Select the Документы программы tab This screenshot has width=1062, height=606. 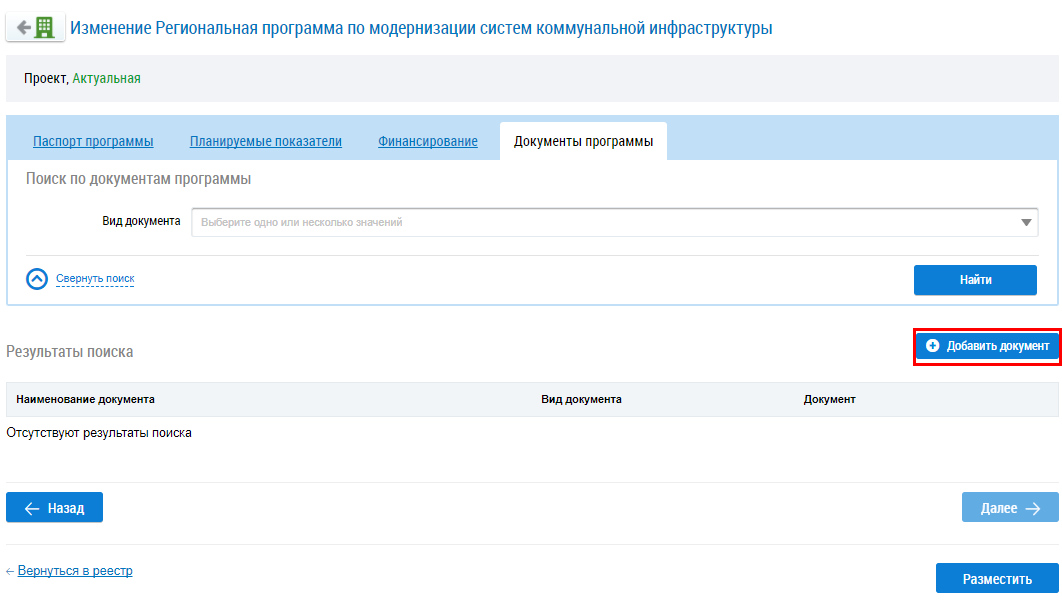[x=583, y=141]
